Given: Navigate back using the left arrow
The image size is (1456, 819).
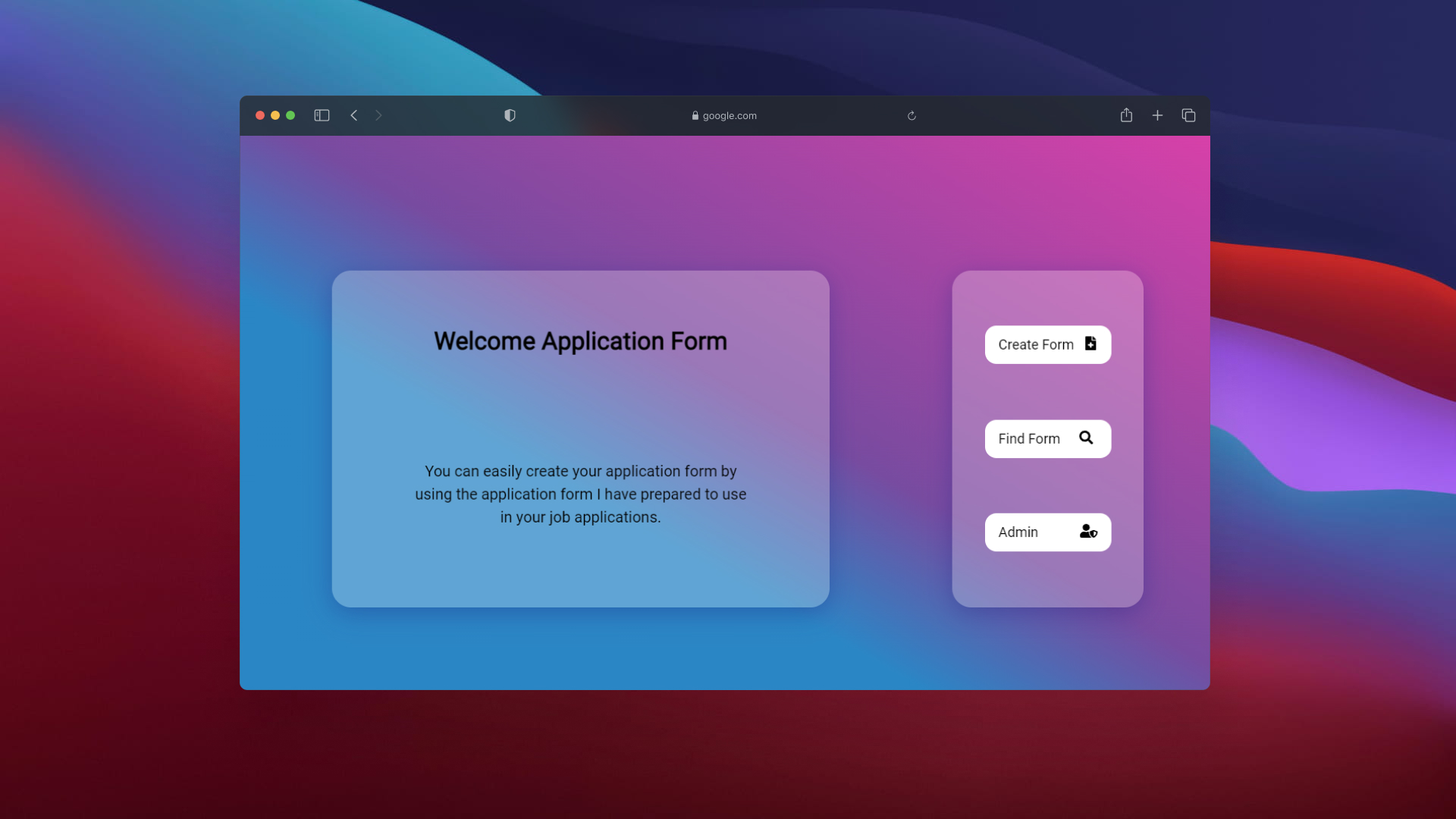Looking at the screenshot, I should (354, 115).
